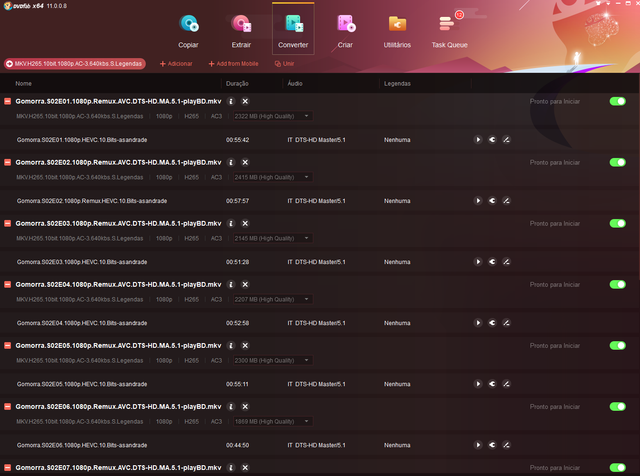Viewport: 640px width, 476px height.
Task: Remove Gomorra.S02E02 with the X icon
Action: [x=245, y=162]
